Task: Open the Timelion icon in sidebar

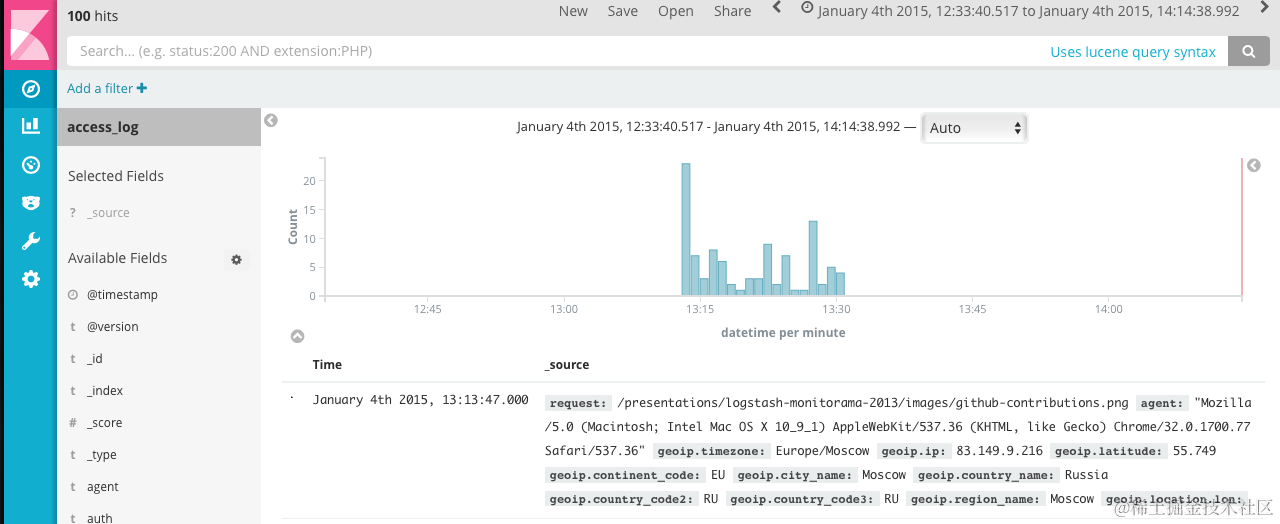Action: click(x=30, y=202)
